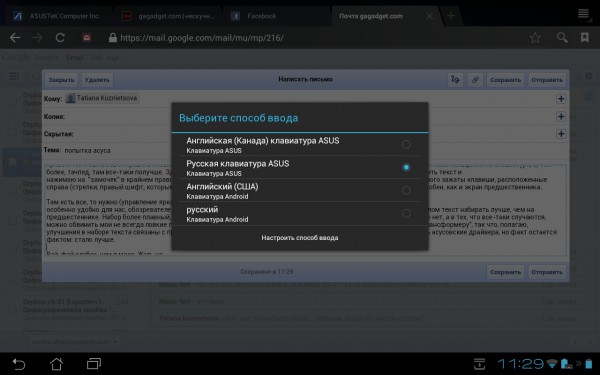This screenshot has height=375, width=600.
Task: Add recipient with plus next to Кому
Action: [561, 99]
